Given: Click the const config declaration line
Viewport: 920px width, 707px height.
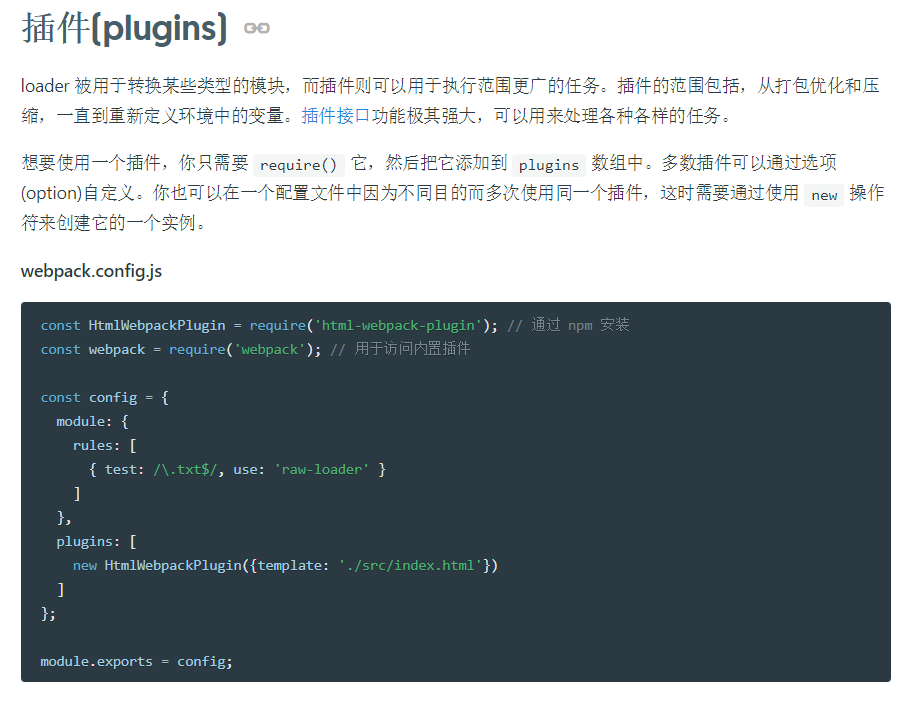Looking at the screenshot, I should (x=104, y=397).
